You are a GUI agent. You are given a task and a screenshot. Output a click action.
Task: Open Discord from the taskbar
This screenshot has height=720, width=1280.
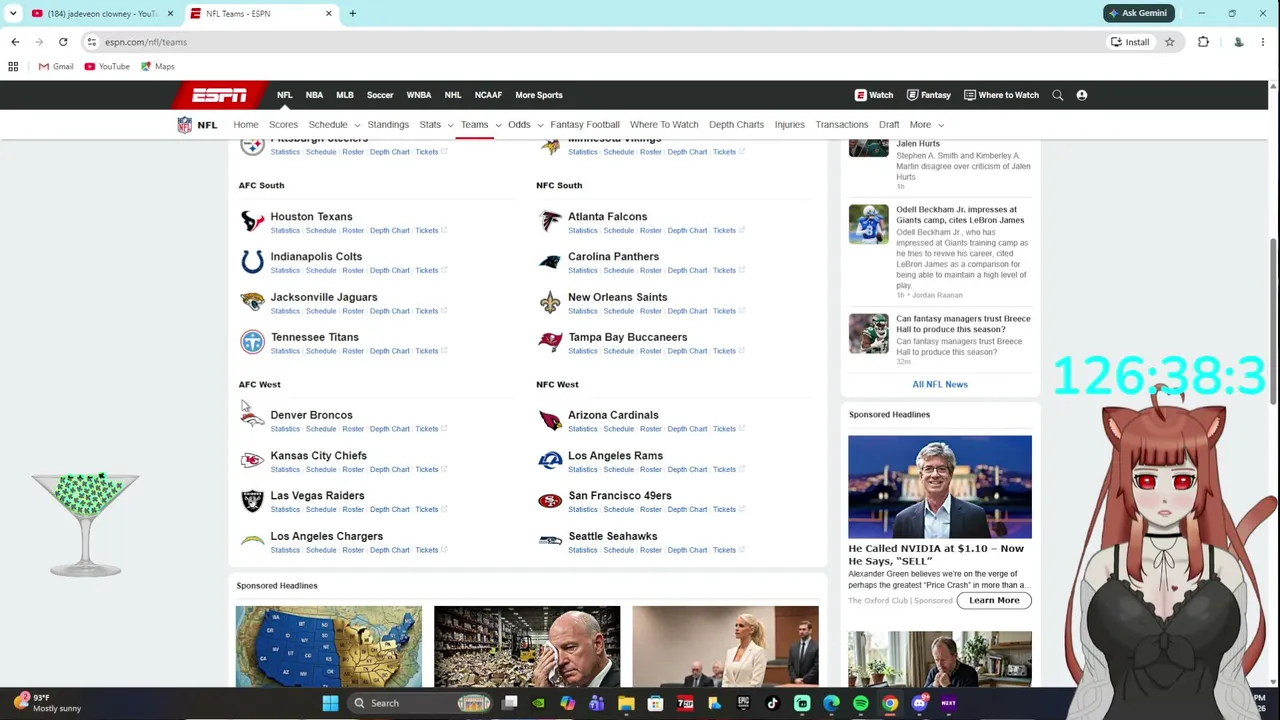coord(919,703)
